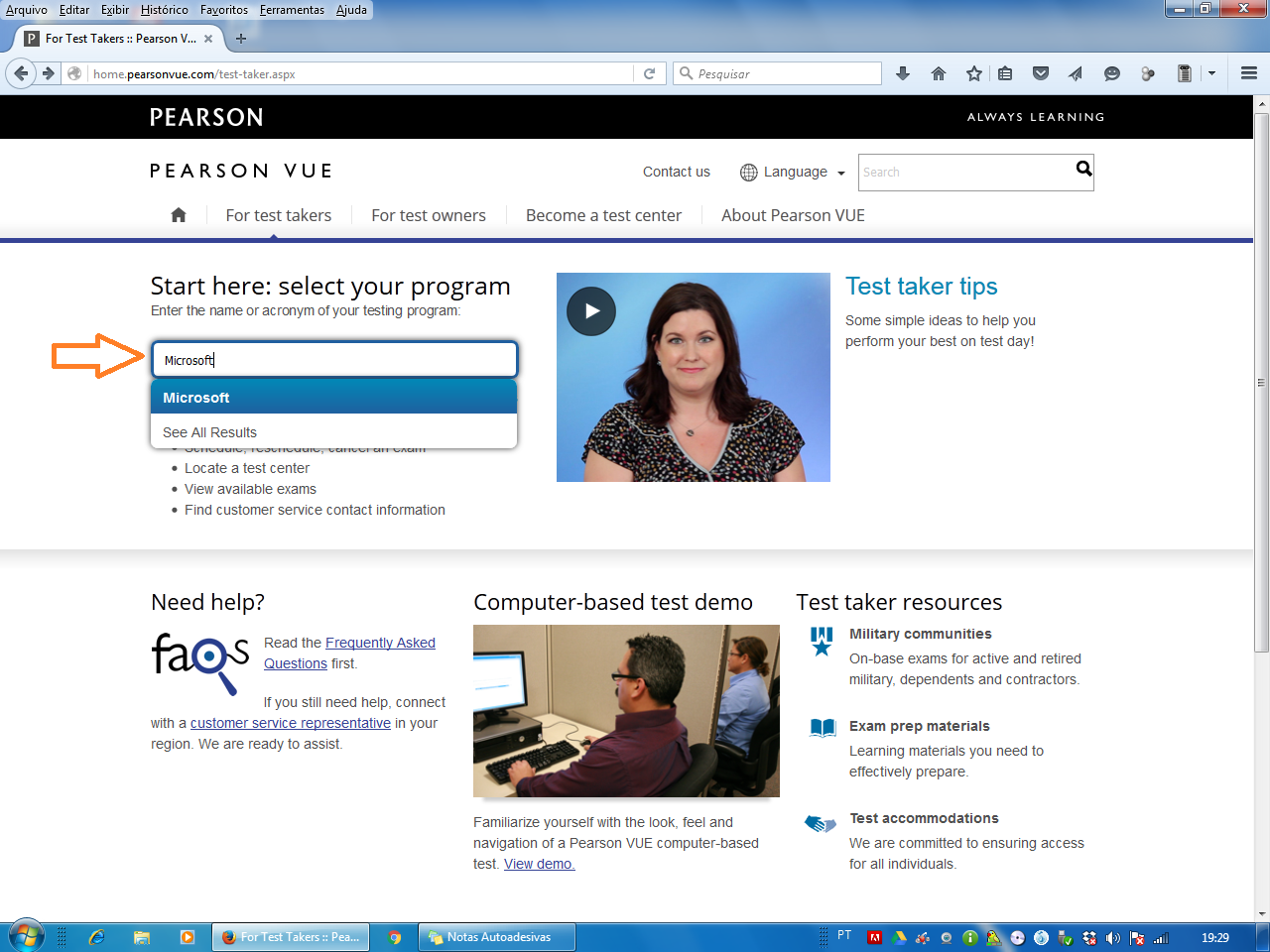This screenshot has width=1270, height=952.
Task: Open Windows Explorer folder in taskbar
Action: [142, 937]
